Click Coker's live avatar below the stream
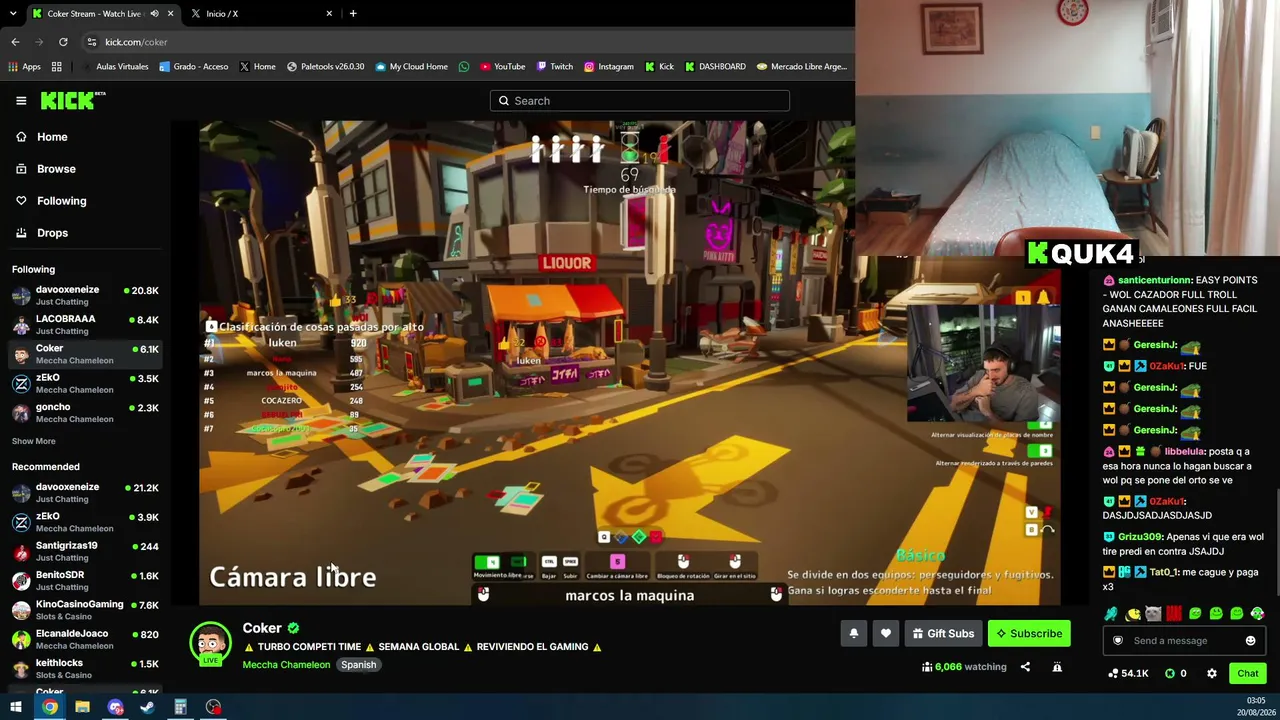Image resolution: width=1280 pixels, height=720 pixels. pos(210,643)
